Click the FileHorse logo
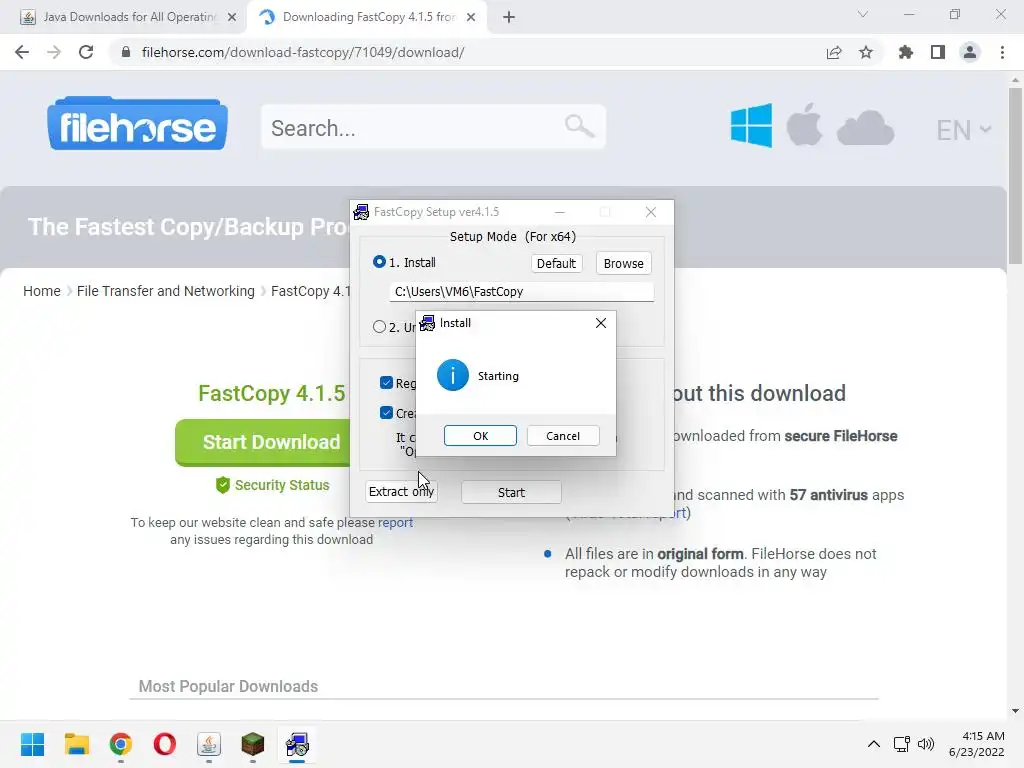1024x768 pixels. 137,124
